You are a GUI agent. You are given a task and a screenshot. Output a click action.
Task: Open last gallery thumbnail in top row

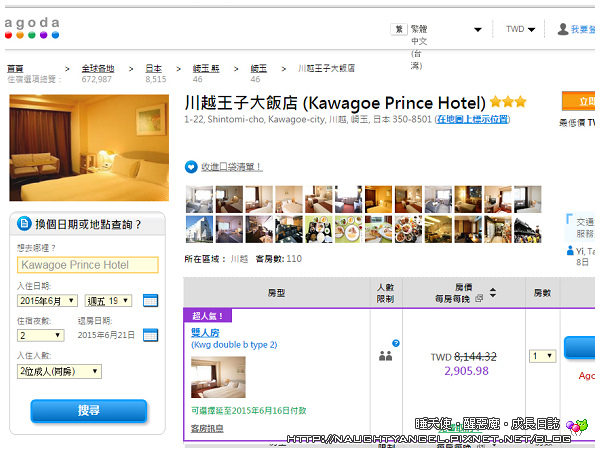tap(528, 199)
